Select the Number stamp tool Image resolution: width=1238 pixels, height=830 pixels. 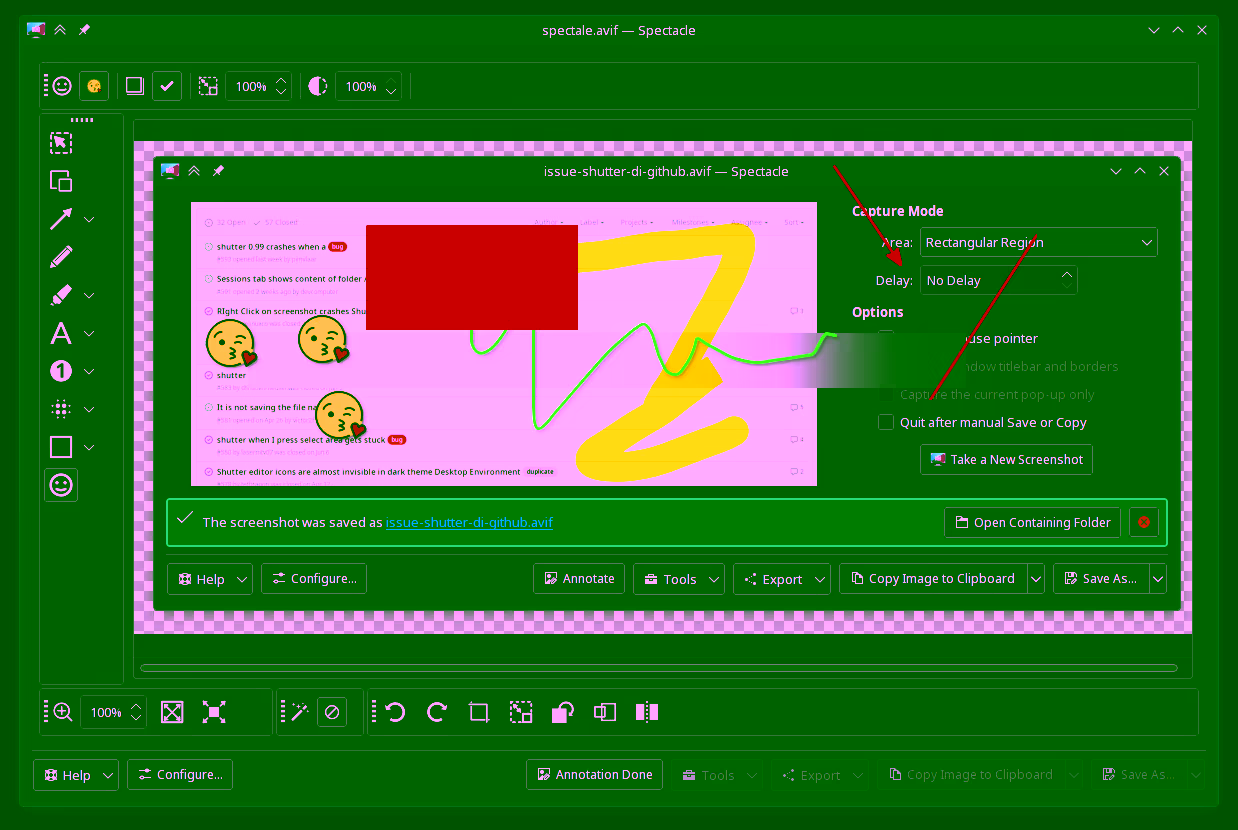[61, 371]
